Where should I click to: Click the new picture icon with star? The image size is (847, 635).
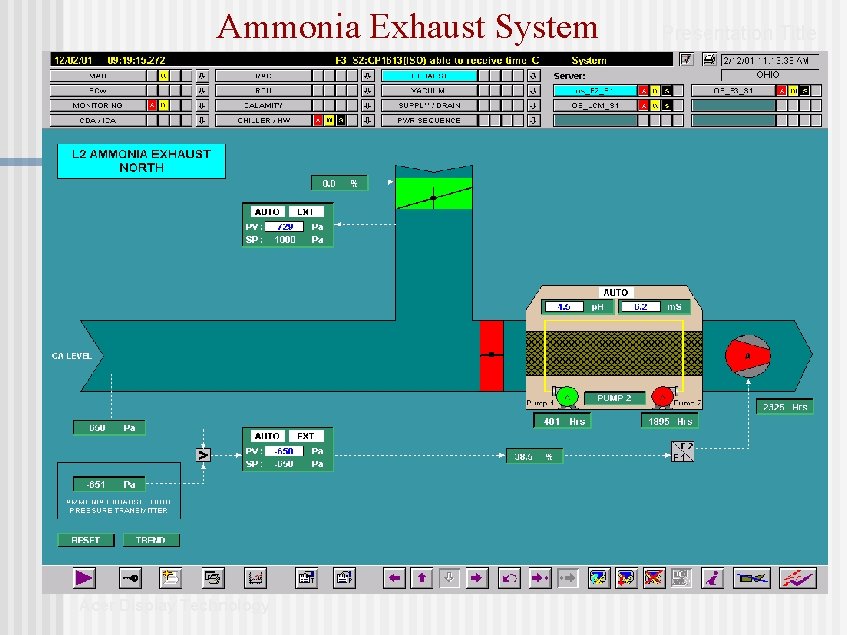click(x=171, y=578)
